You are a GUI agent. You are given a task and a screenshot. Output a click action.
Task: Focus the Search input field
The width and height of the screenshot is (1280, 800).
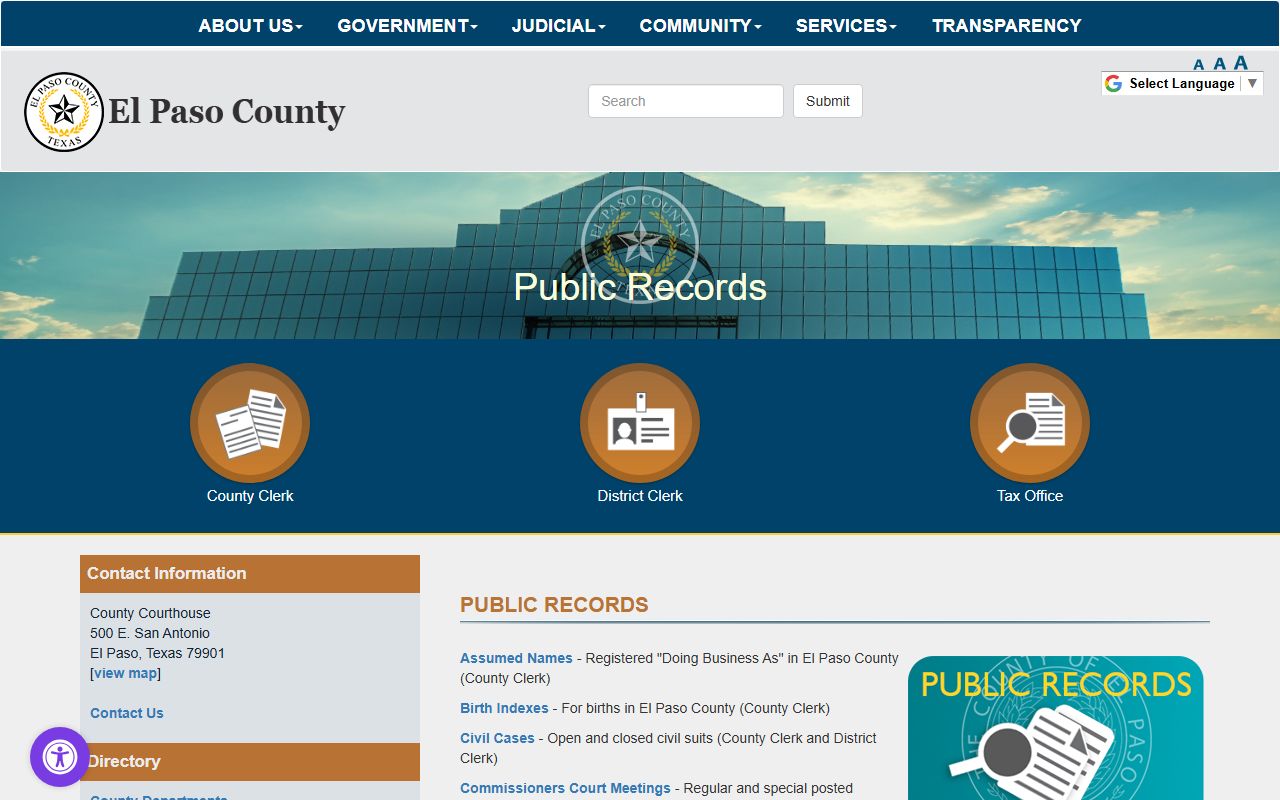[x=686, y=101]
